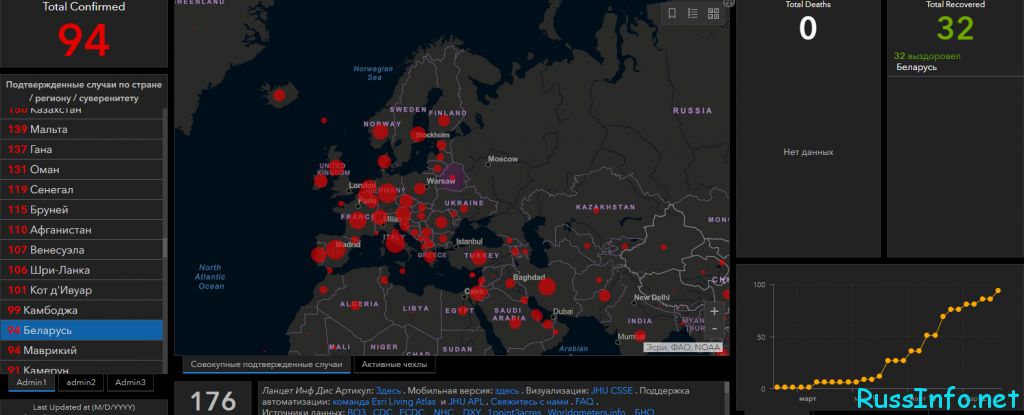The height and width of the screenshot is (415, 1024).
Task: Click the Эсри, ФАО, NOAA map attribution
Action: (x=685, y=347)
